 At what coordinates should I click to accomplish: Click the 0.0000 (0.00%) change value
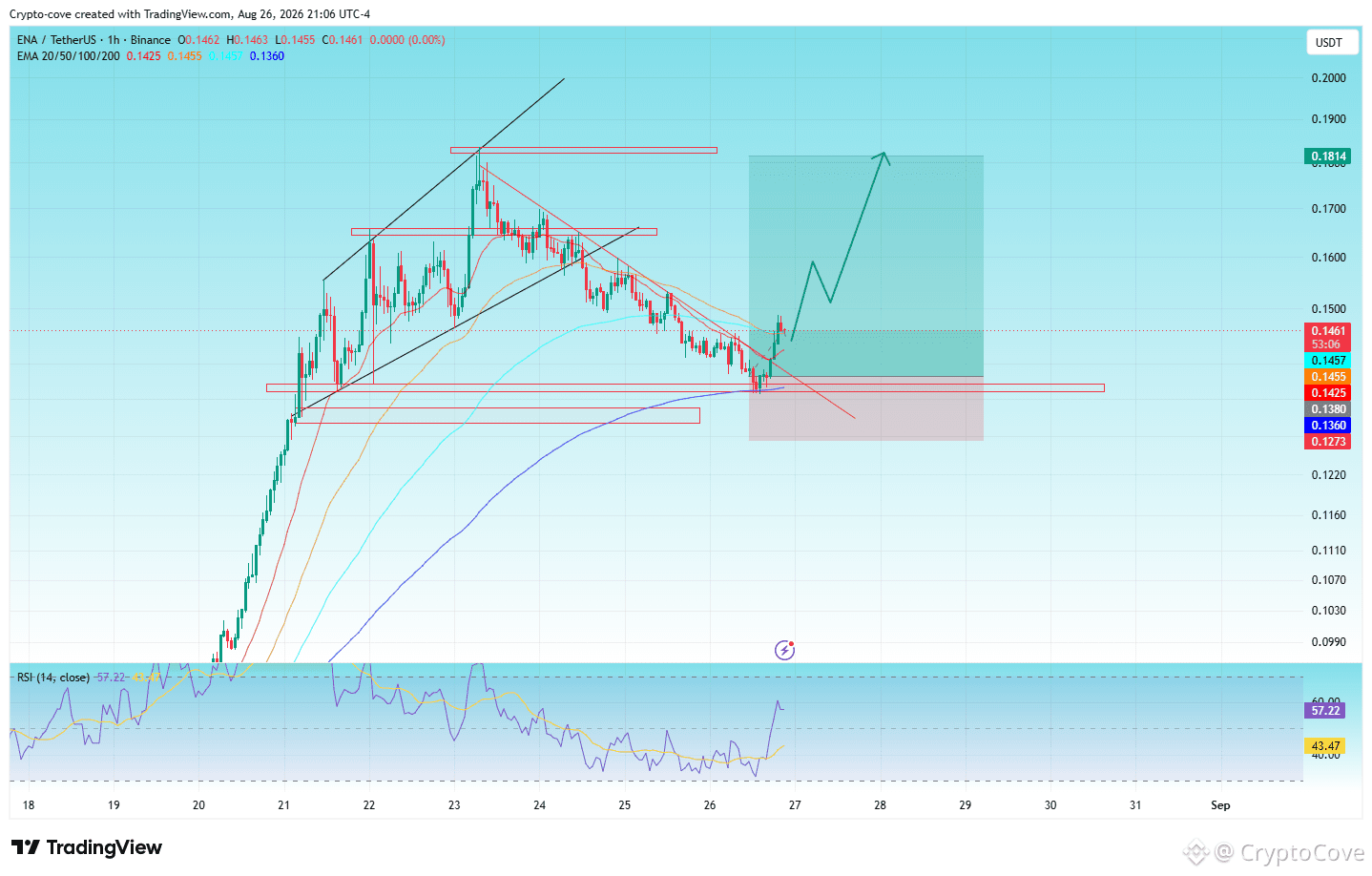407,40
